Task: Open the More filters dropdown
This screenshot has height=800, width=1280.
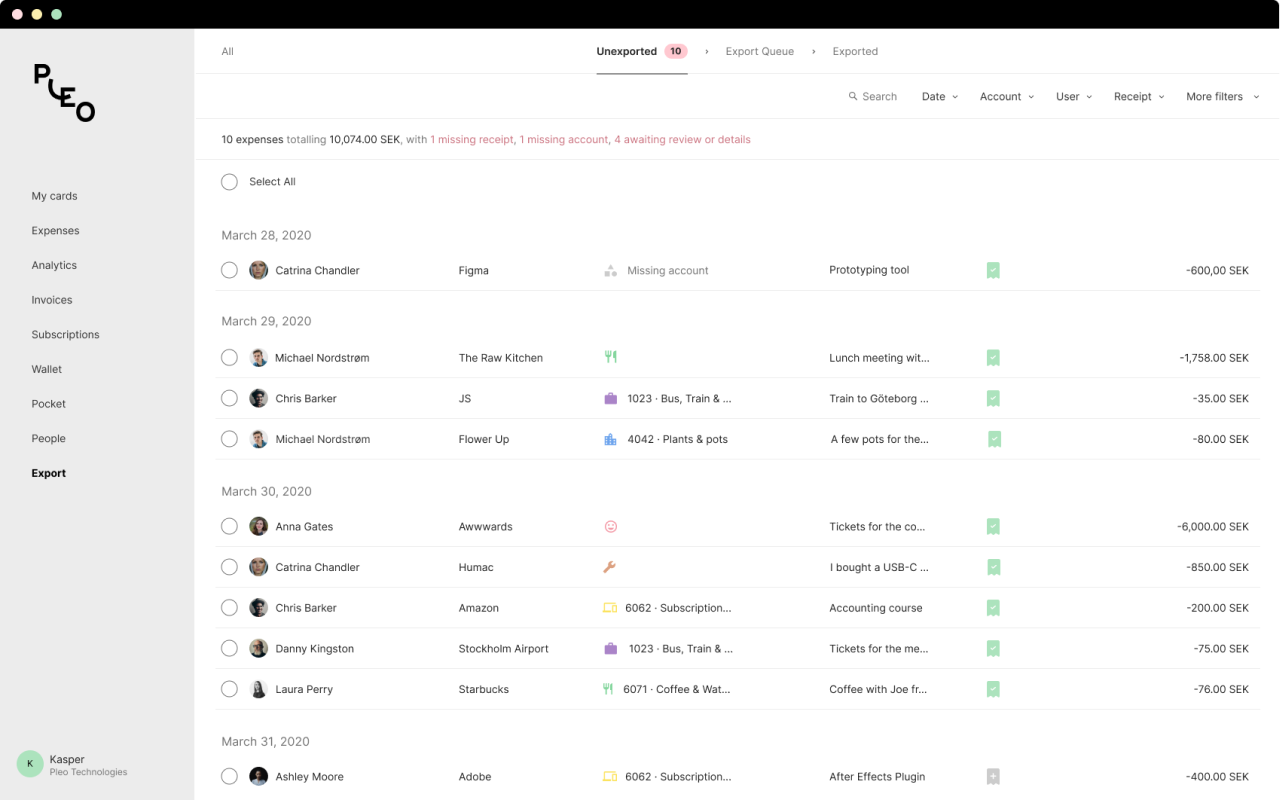Action: (1221, 97)
